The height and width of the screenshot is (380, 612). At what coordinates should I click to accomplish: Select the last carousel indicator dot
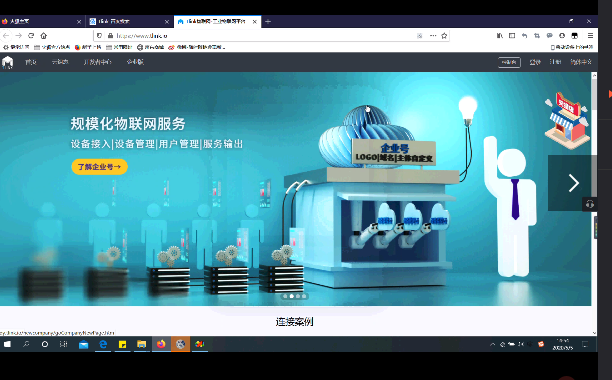(x=304, y=296)
